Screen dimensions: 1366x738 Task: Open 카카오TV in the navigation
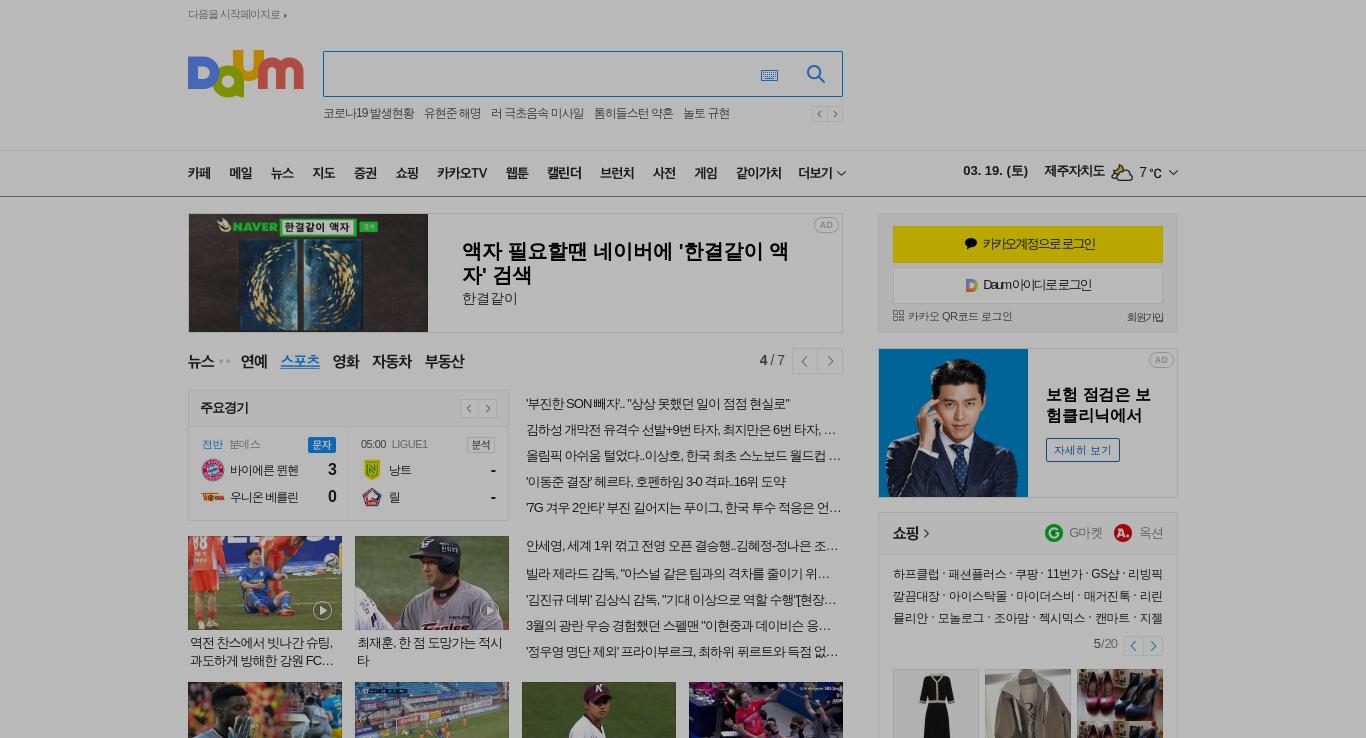point(462,173)
